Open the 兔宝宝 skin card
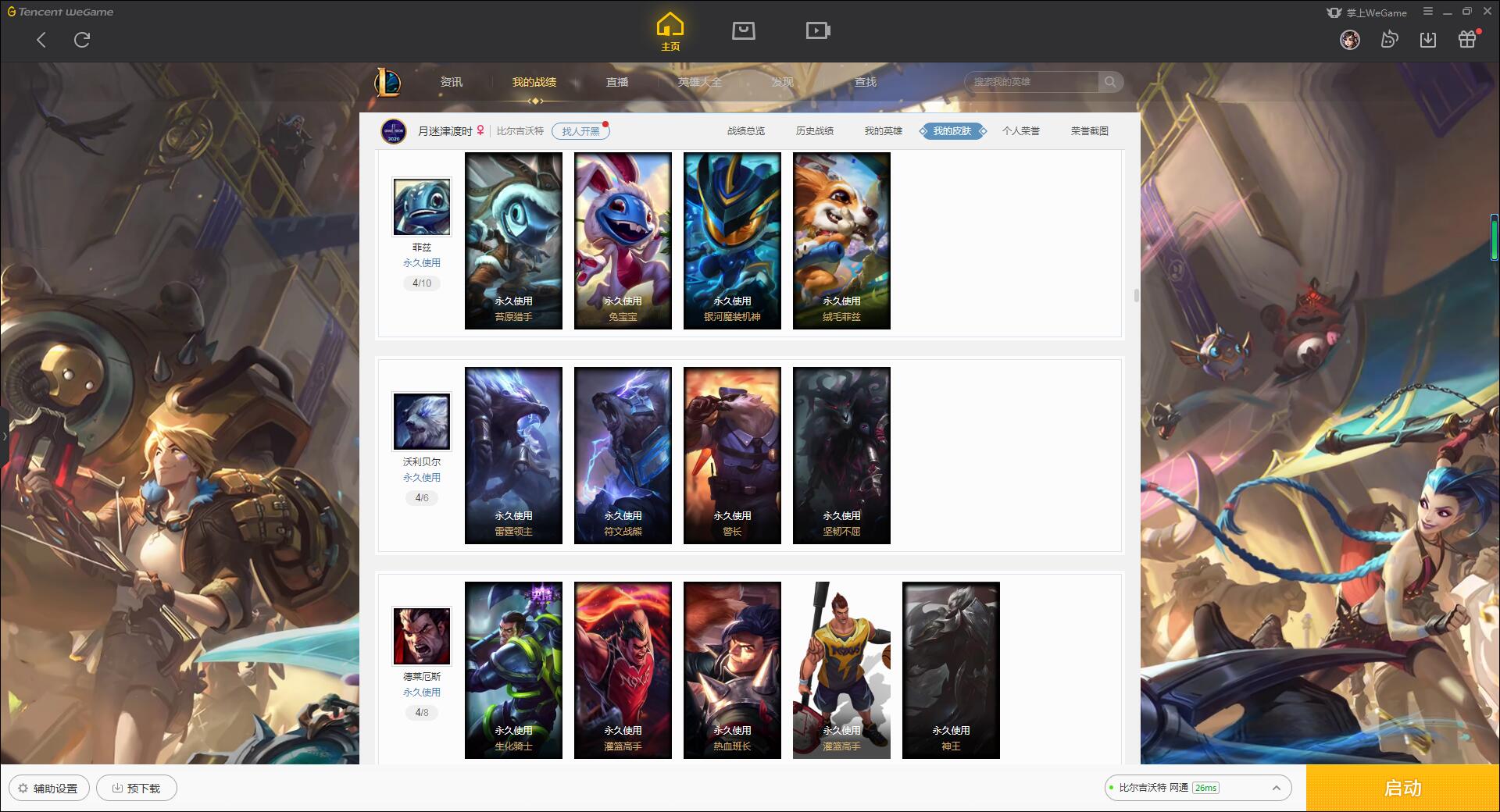 coord(623,240)
